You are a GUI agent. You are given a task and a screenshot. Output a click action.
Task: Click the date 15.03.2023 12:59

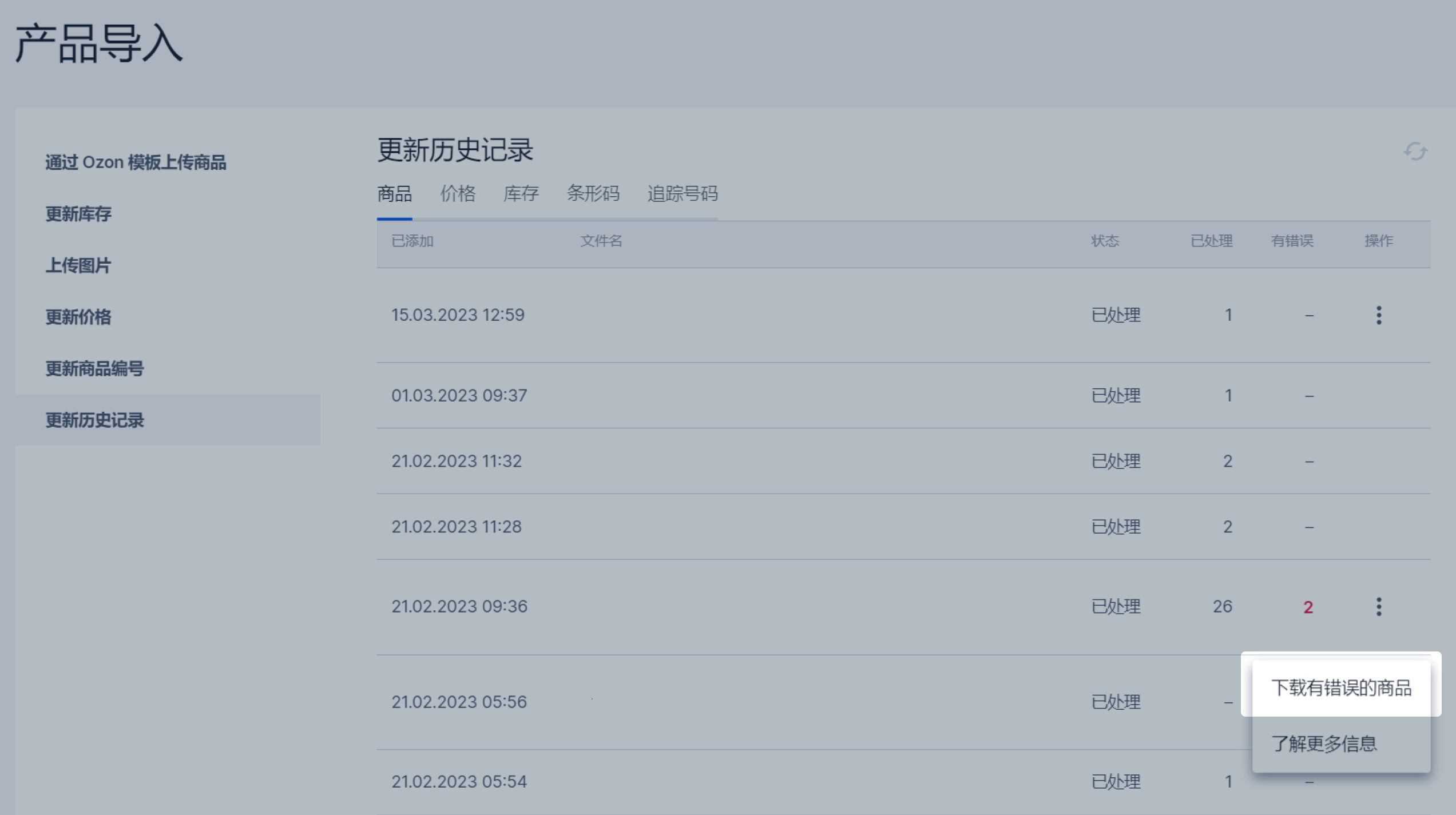click(x=458, y=315)
